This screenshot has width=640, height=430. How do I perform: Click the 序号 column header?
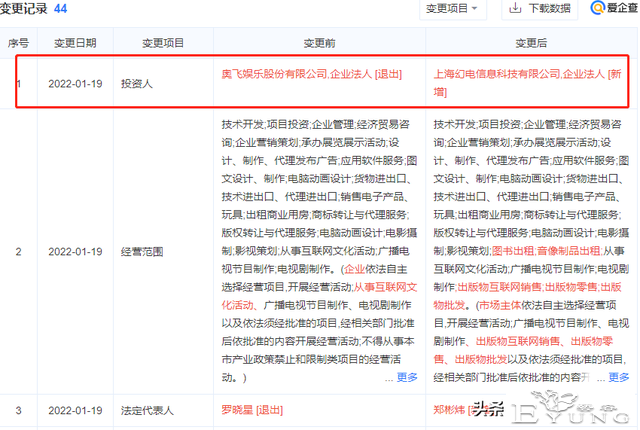pos(18,43)
